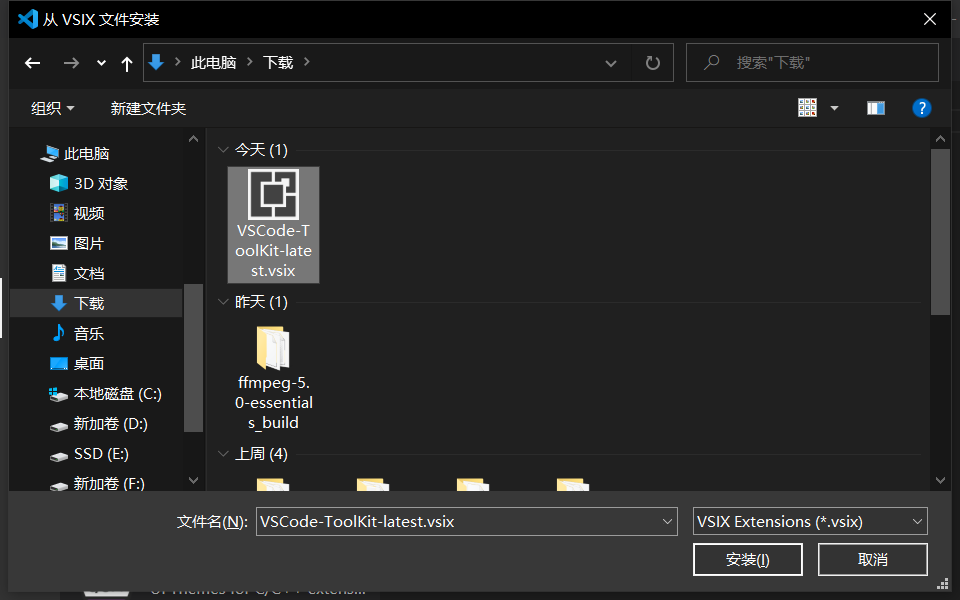
Task: Click the 此电脑 computer icon
Action: (49, 154)
